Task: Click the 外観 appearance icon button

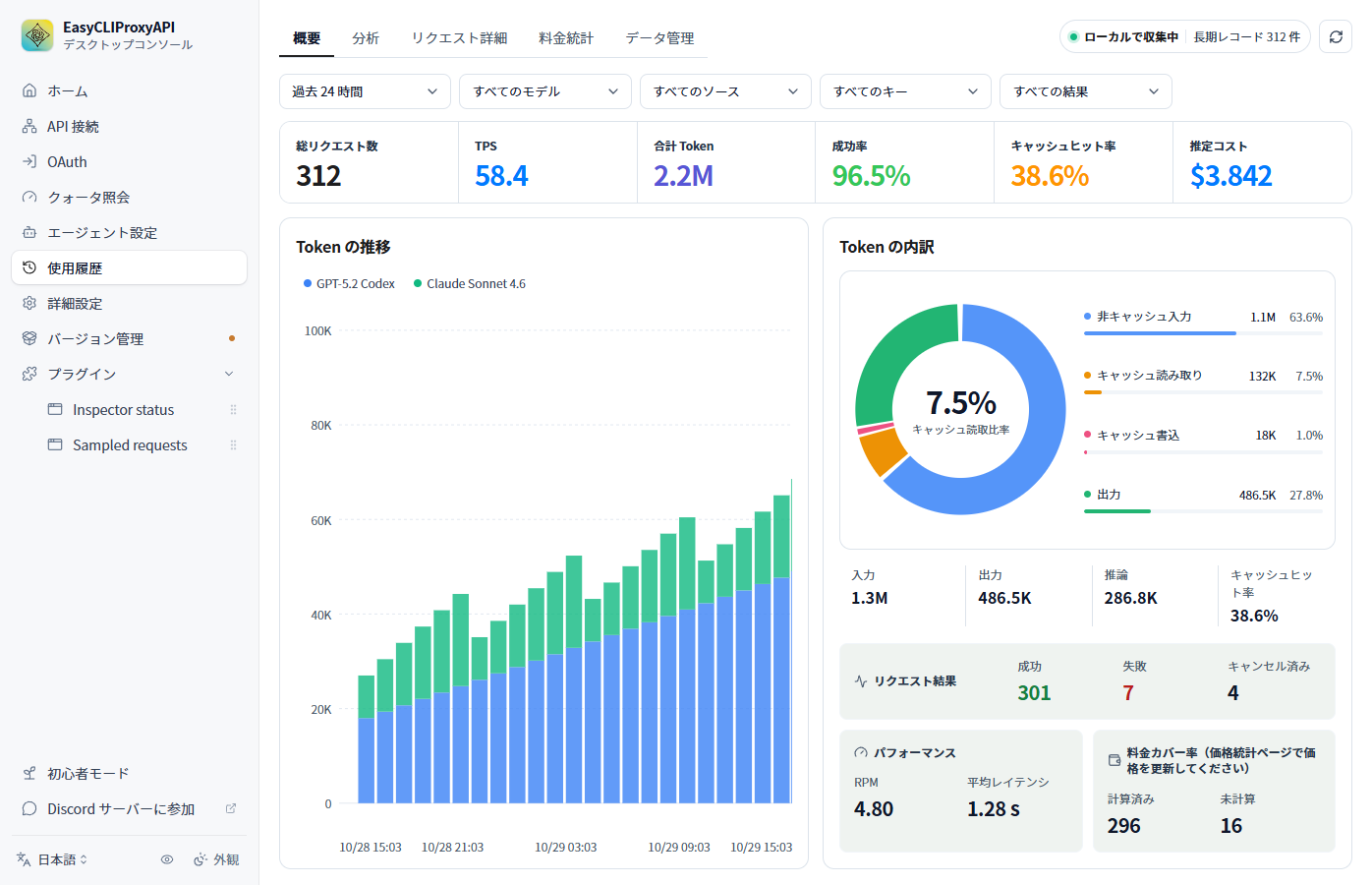Action: 216,859
